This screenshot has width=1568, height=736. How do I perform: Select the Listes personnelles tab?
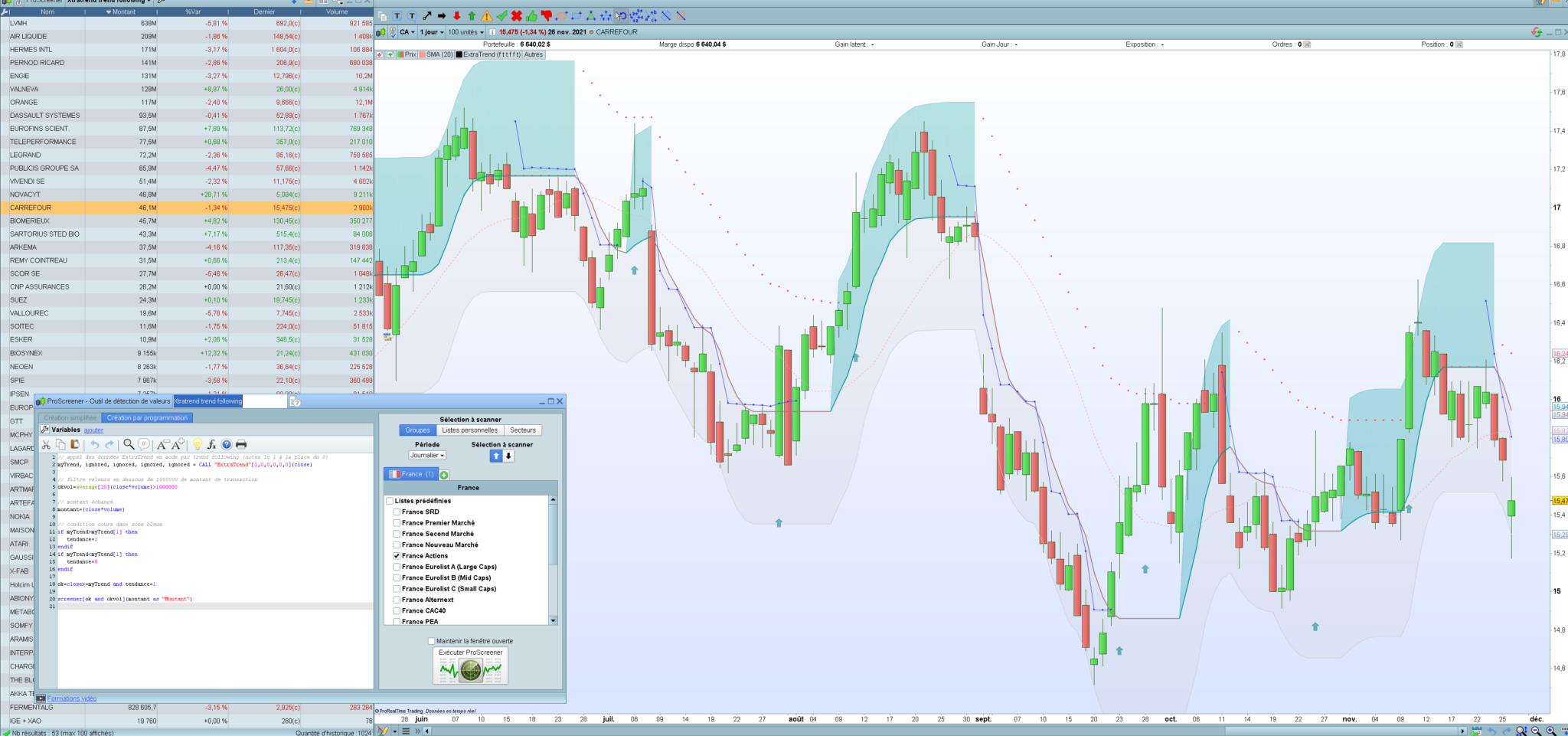[x=470, y=430]
